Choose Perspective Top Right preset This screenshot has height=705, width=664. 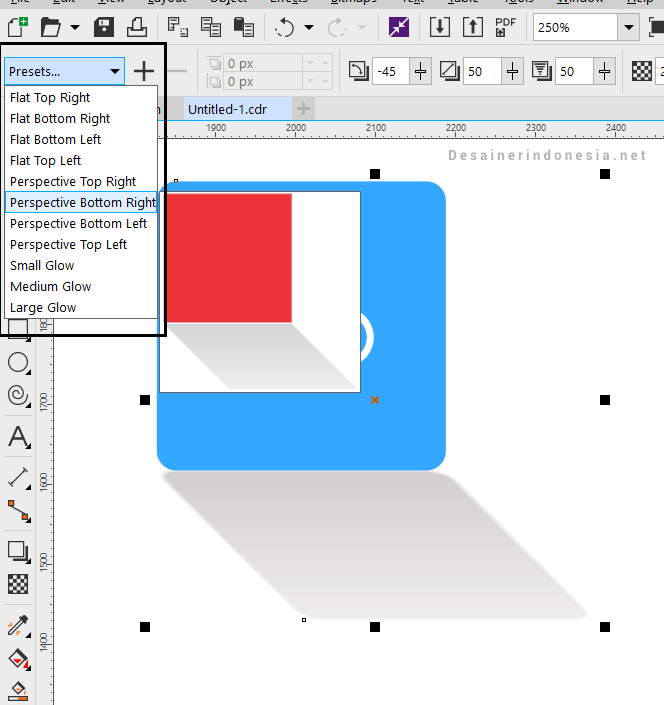pyautogui.click(x=81, y=182)
